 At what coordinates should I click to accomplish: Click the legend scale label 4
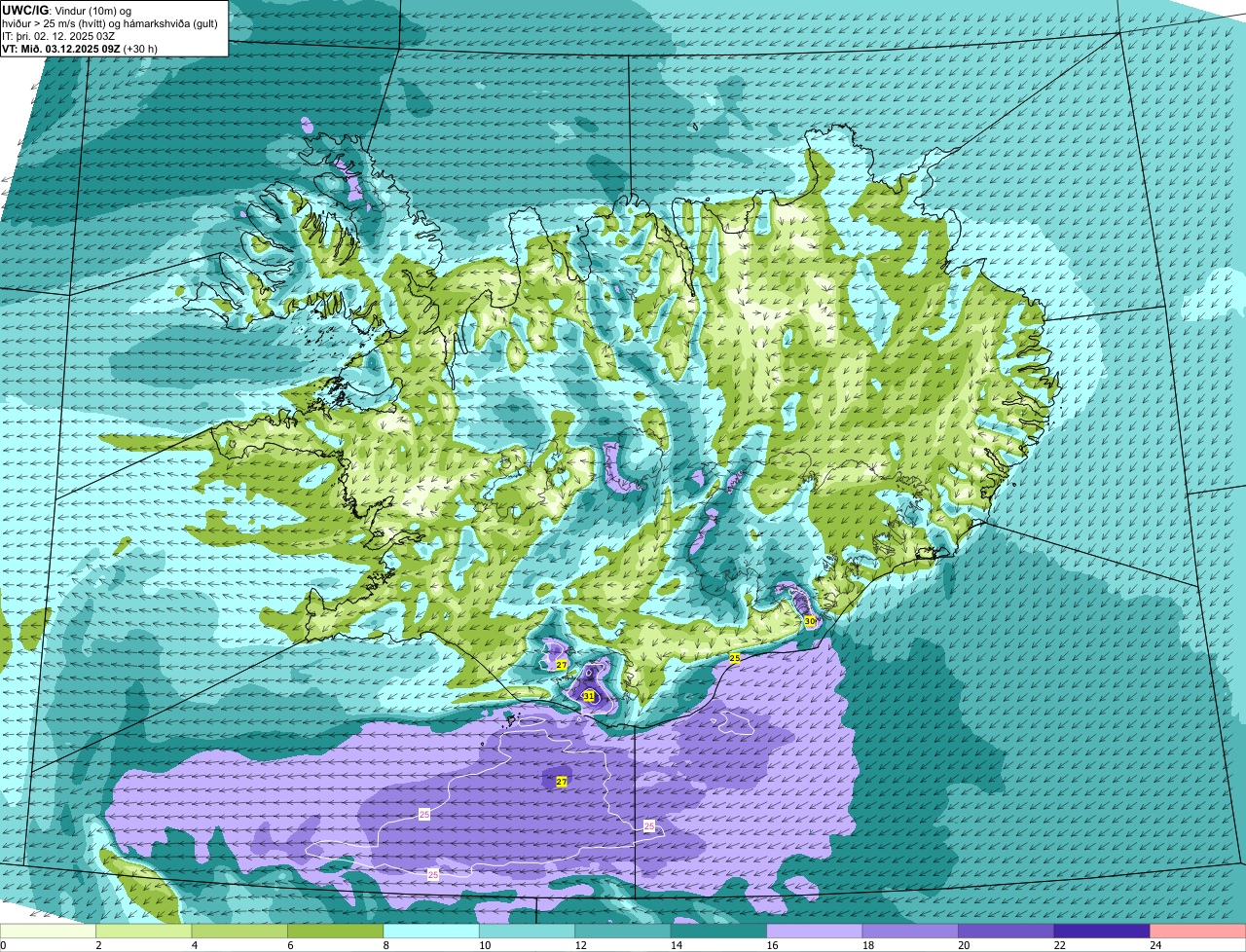pos(194,945)
